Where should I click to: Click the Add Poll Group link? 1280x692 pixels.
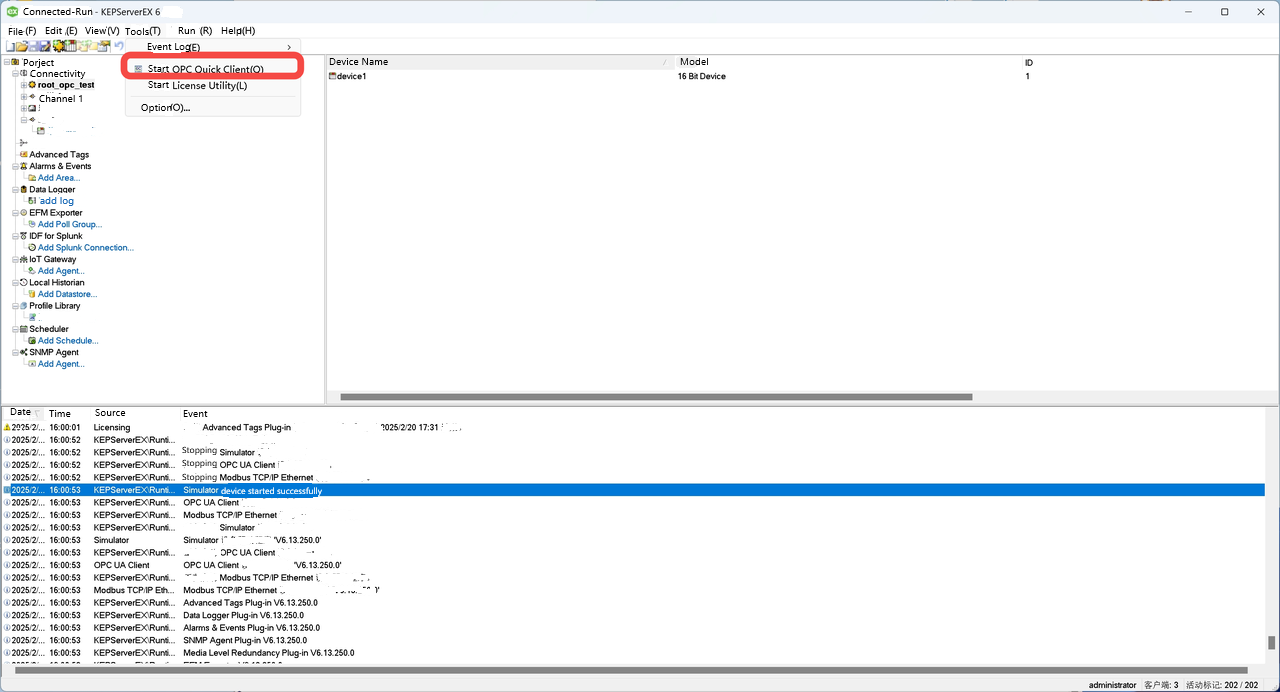(69, 224)
